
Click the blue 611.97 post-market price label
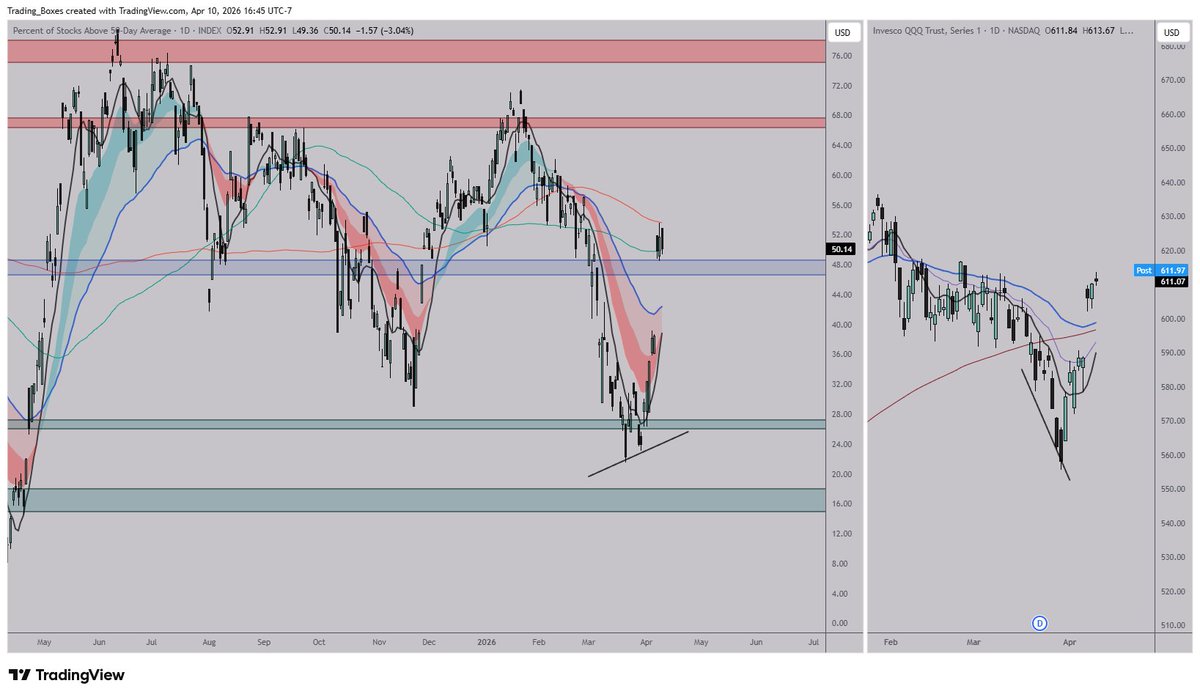click(1172, 271)
